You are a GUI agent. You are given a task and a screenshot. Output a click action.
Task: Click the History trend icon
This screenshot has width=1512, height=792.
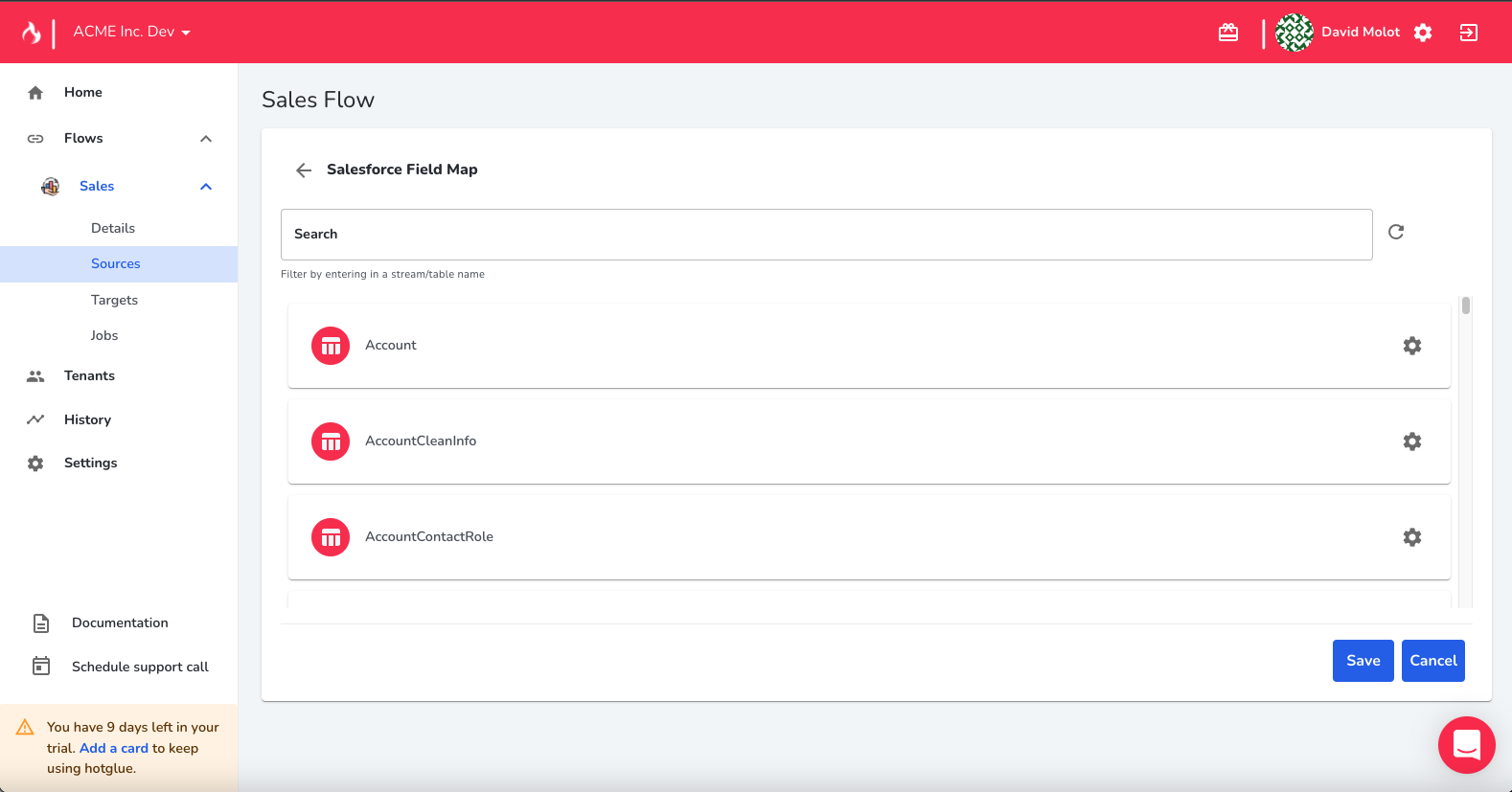tap(35, 419)
